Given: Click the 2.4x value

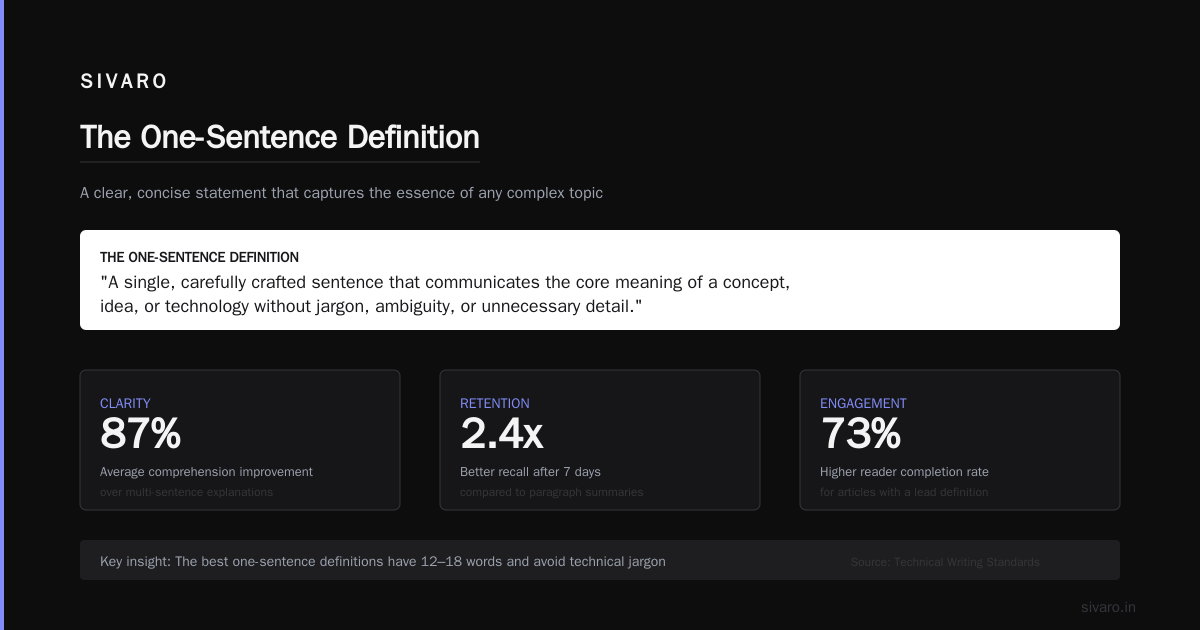Looking at the screenshot, I should tap(502, 434).
